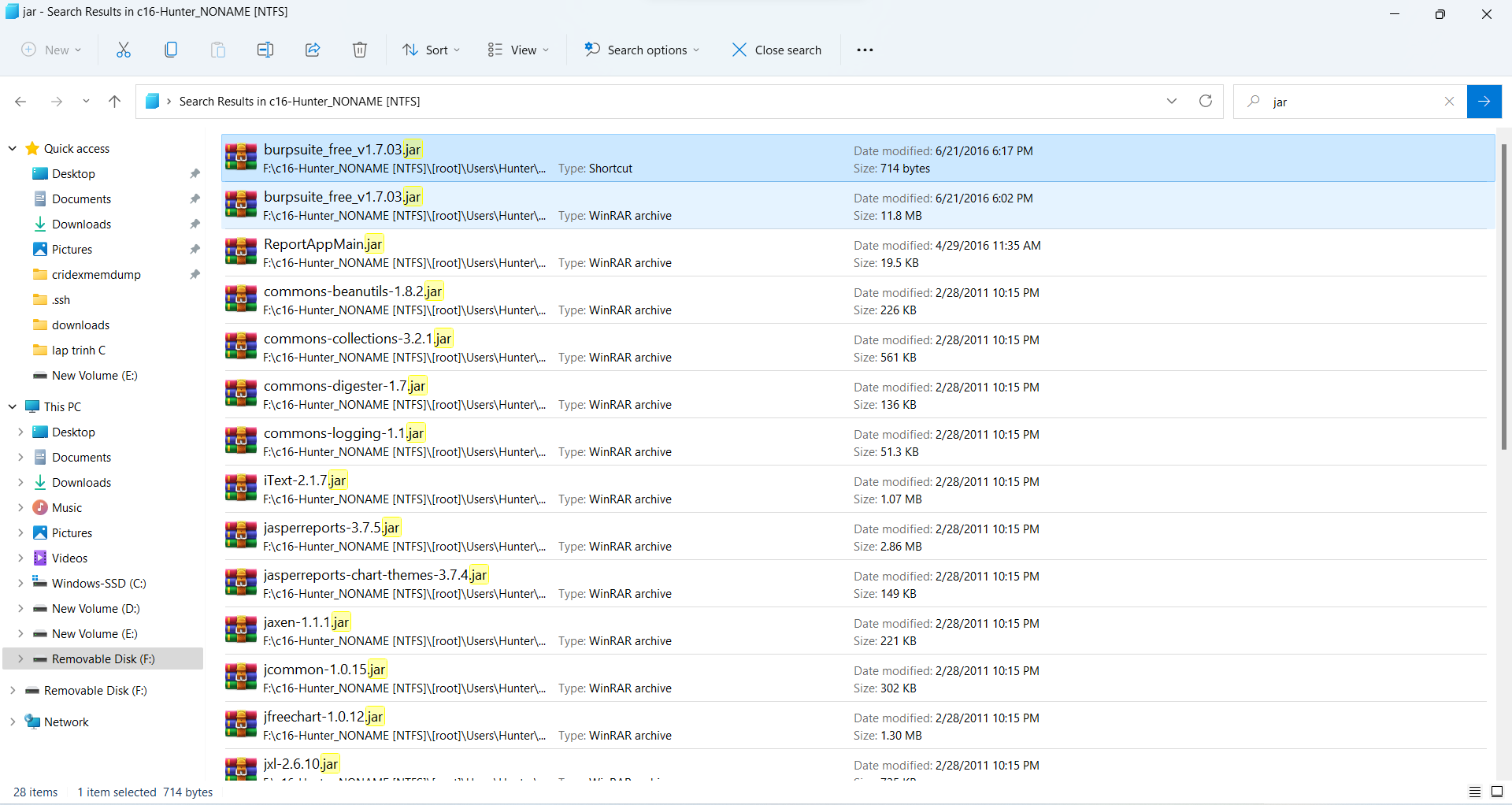Click the address bar path text

[x=299, y=102]
